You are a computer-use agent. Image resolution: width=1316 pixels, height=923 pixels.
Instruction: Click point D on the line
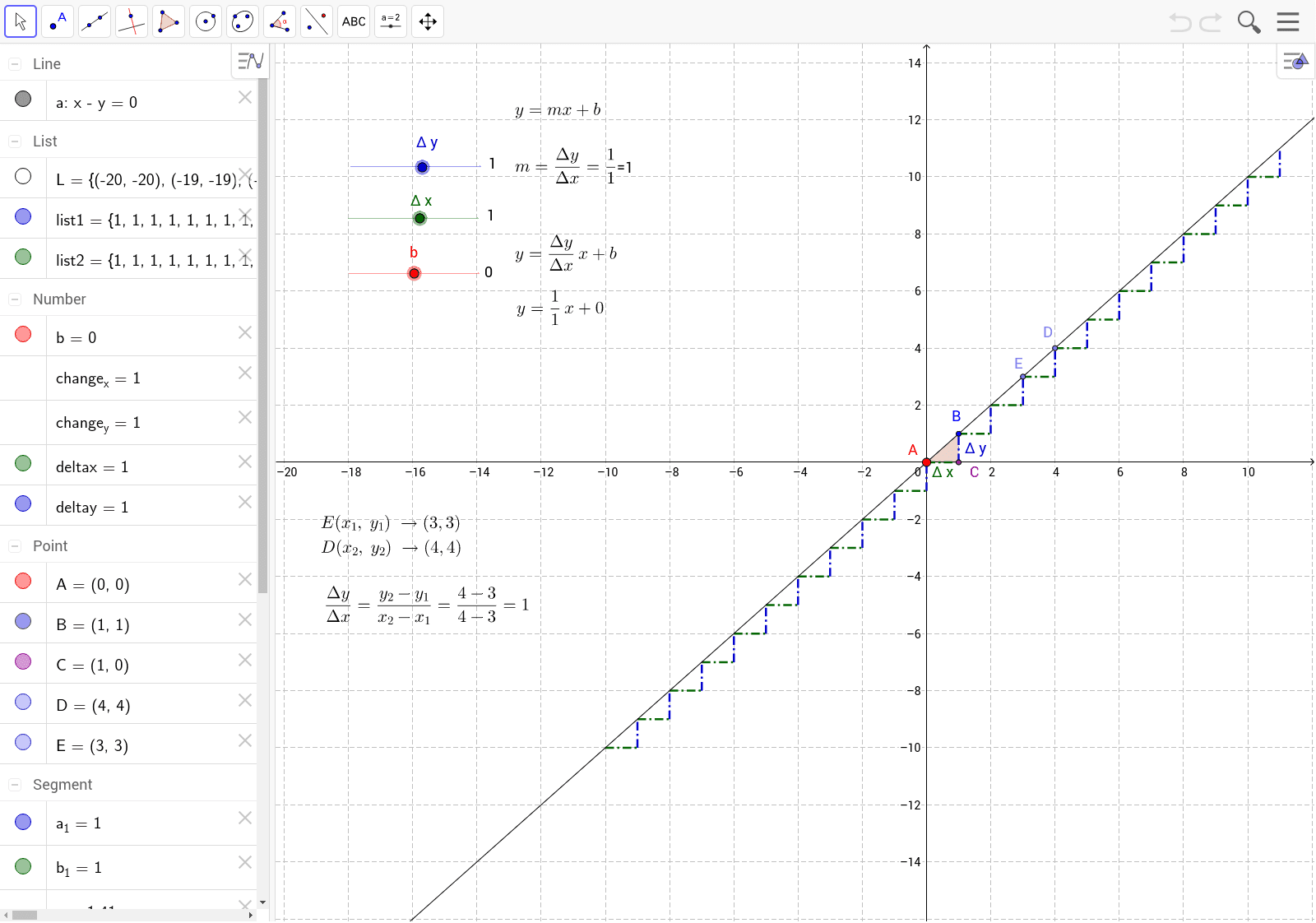pos(1055,348)
